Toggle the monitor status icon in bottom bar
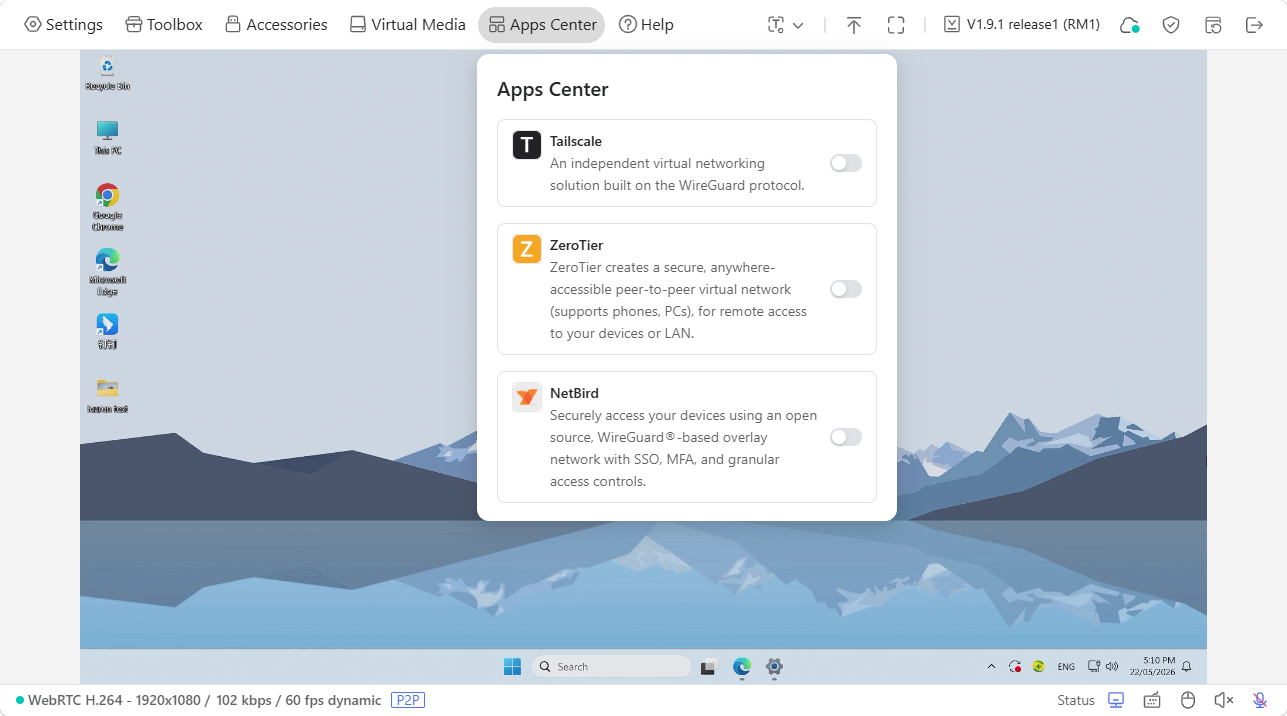This screenshot has height=716, width=1287. coord(1117,700)
